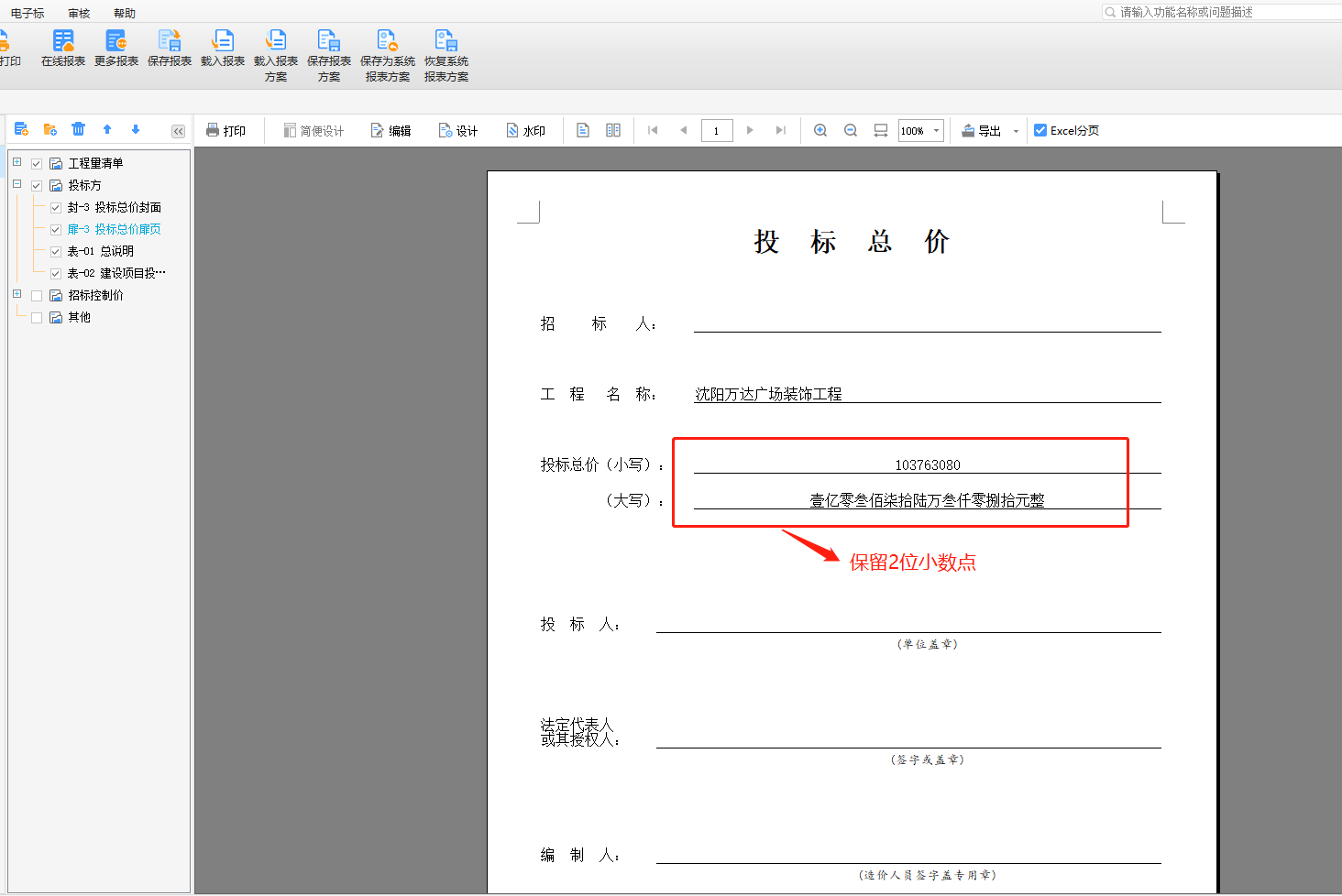Select the 其他 tree item

[x=80, y=317]
